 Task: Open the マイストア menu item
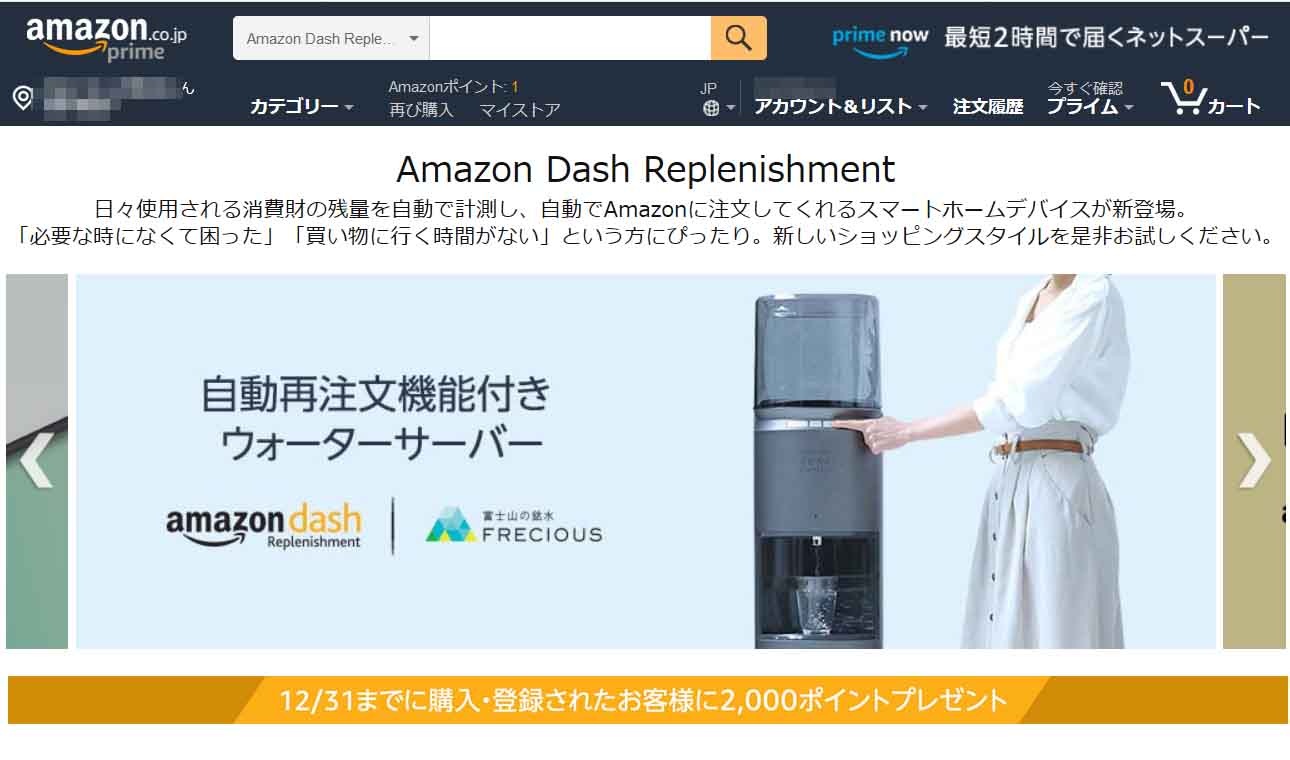[520, 110]
